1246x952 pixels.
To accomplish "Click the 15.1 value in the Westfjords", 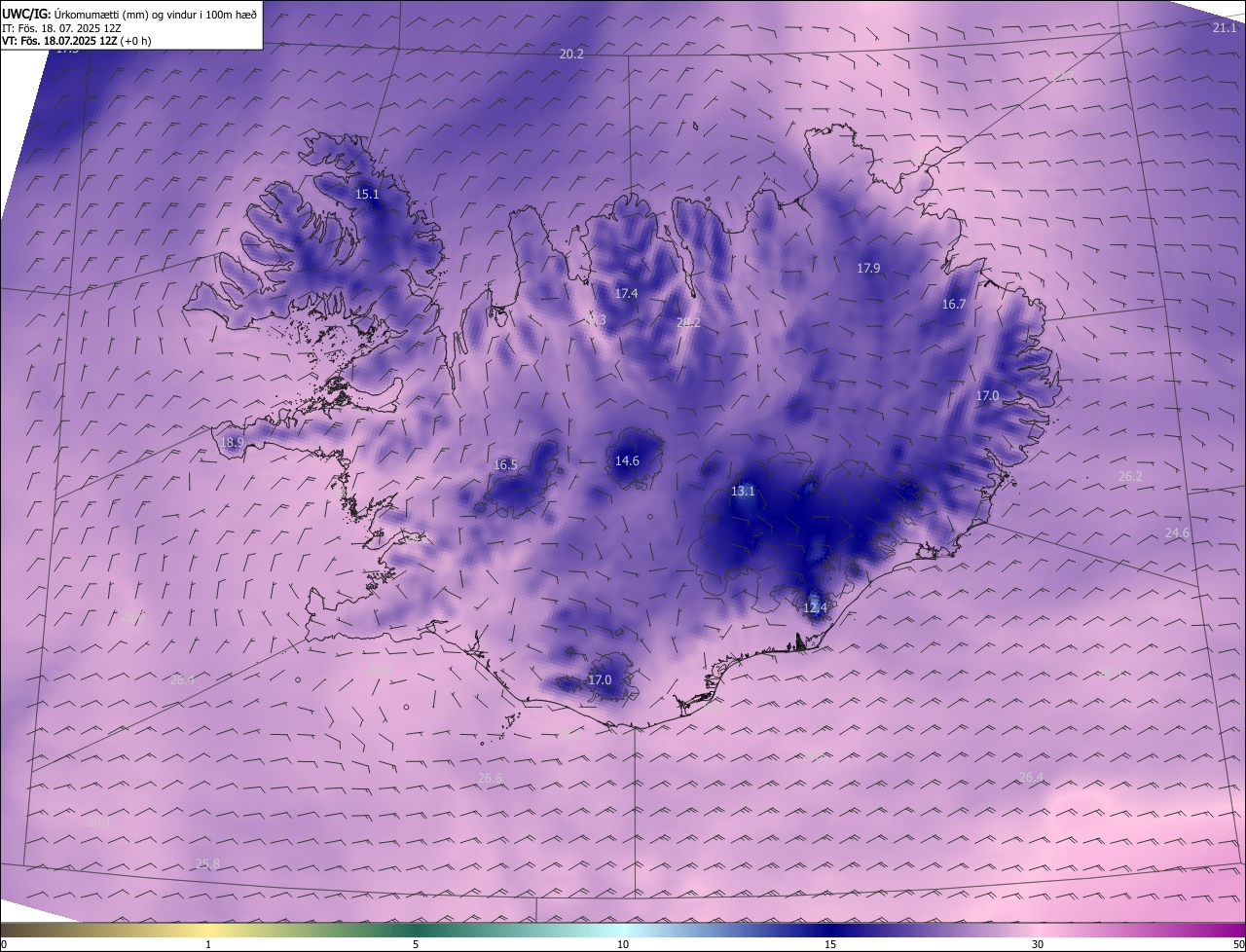I will [x=367, y=195].
